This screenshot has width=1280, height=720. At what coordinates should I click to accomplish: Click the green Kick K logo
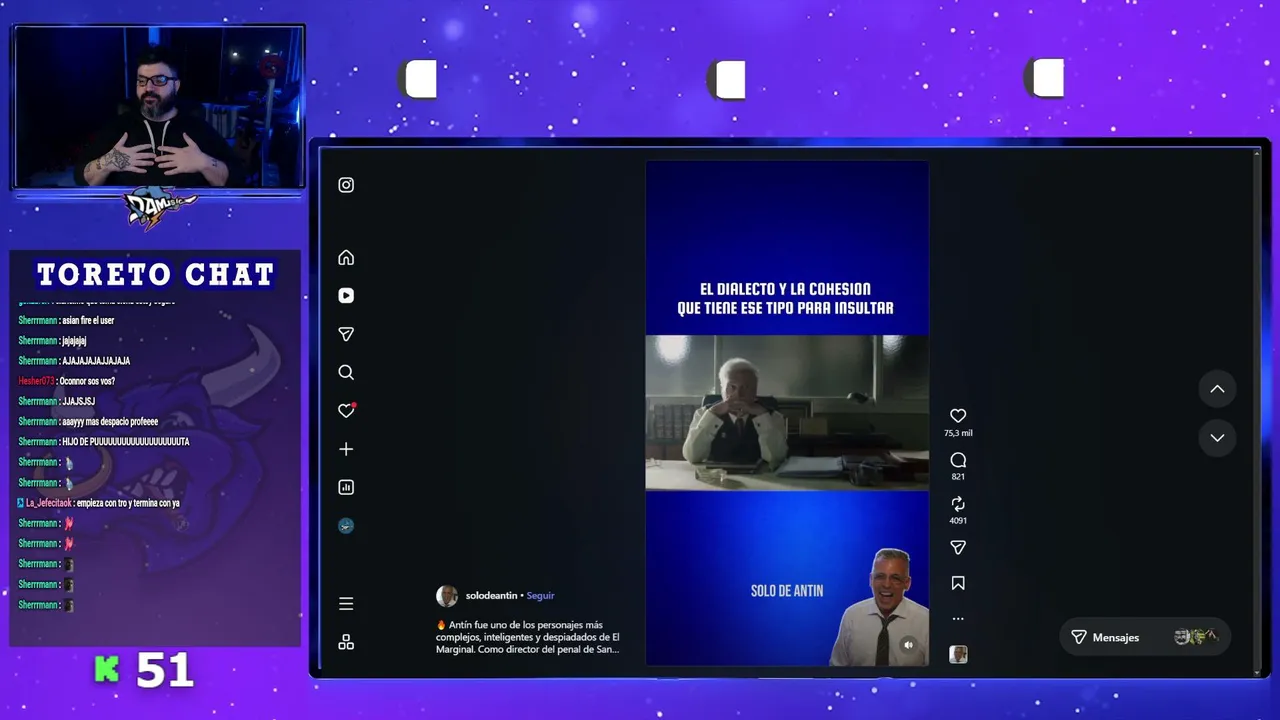[107, 670]
